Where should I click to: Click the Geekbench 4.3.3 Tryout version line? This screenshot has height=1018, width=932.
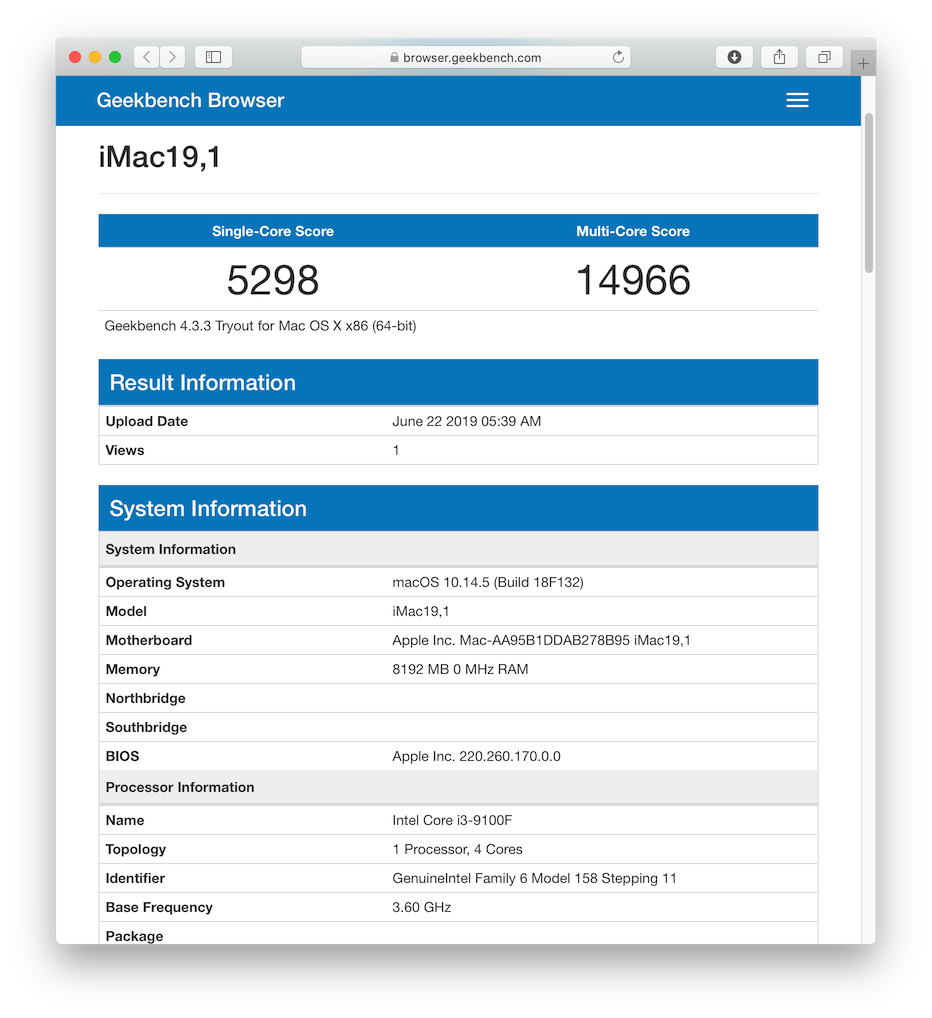260,326
